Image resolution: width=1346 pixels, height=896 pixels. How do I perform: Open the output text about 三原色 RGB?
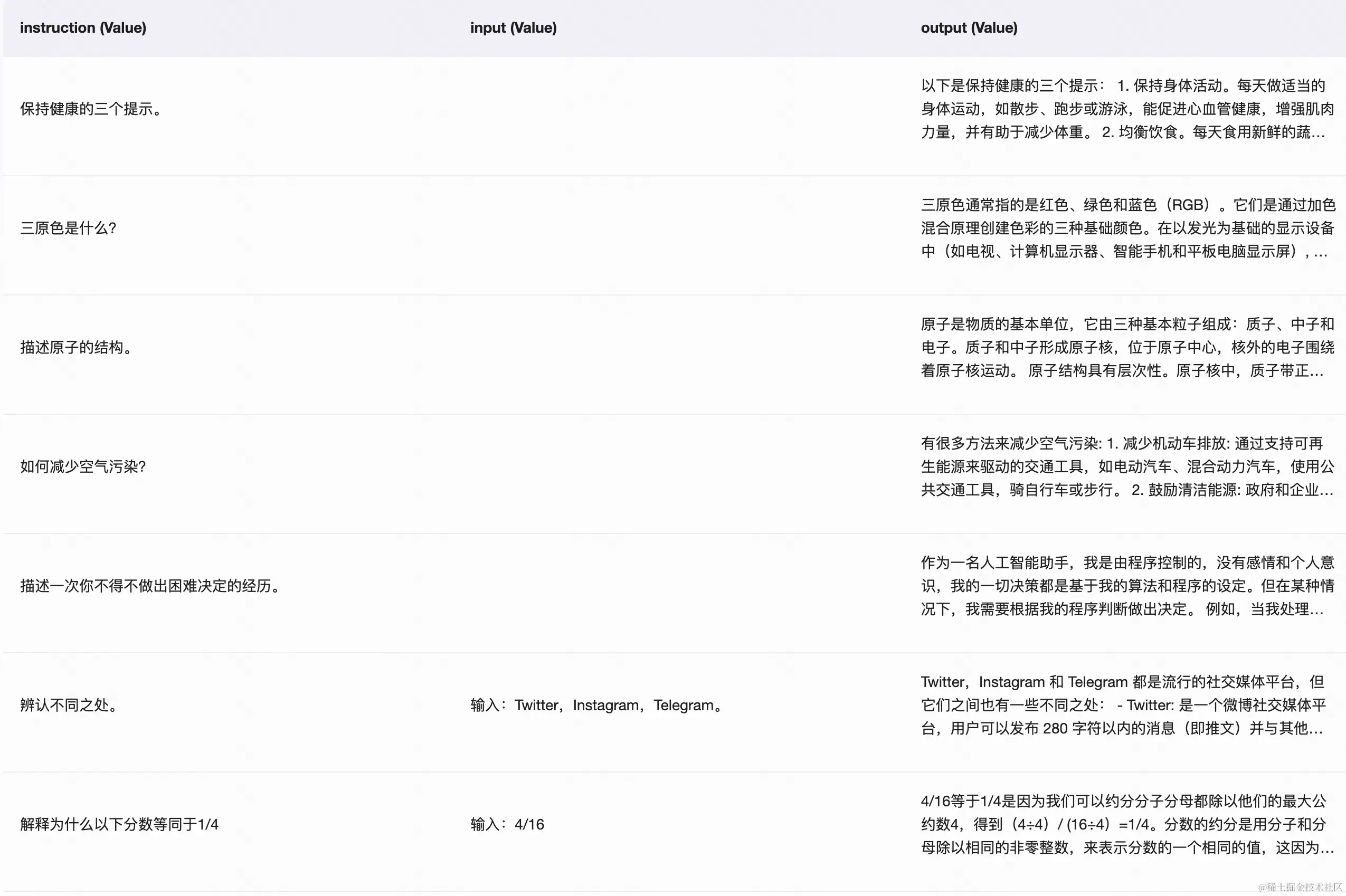point(1126,228)
